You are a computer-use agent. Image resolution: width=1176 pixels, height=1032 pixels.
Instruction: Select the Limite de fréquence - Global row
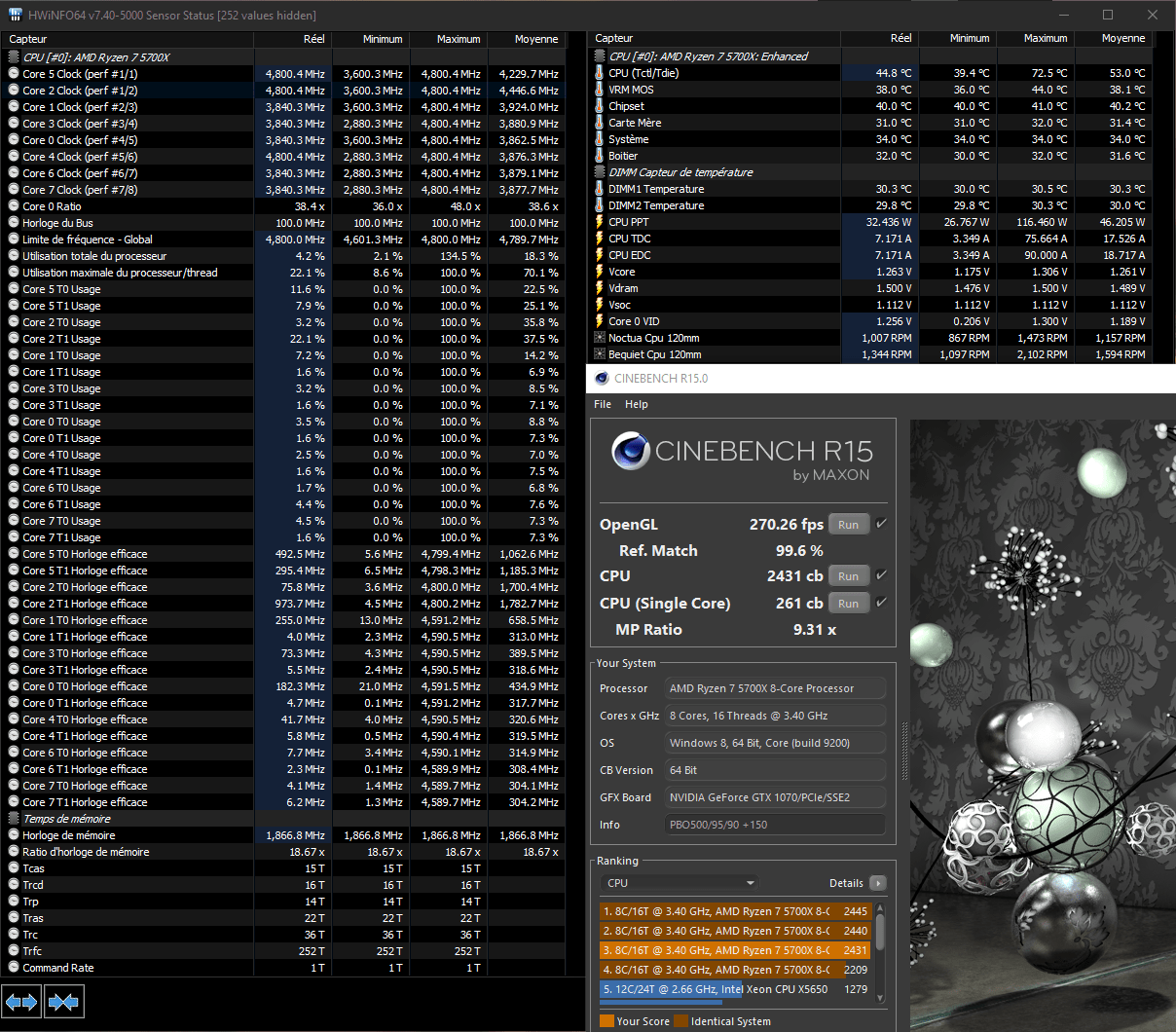[283, 239]
